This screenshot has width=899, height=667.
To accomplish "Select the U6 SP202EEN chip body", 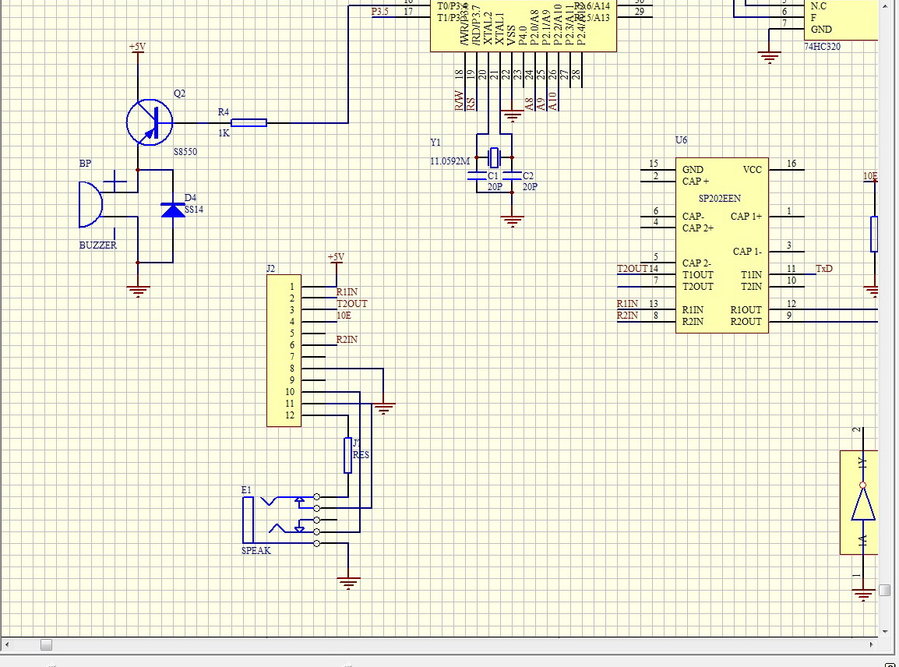I will pyautogui.click(x=721, y=246).
